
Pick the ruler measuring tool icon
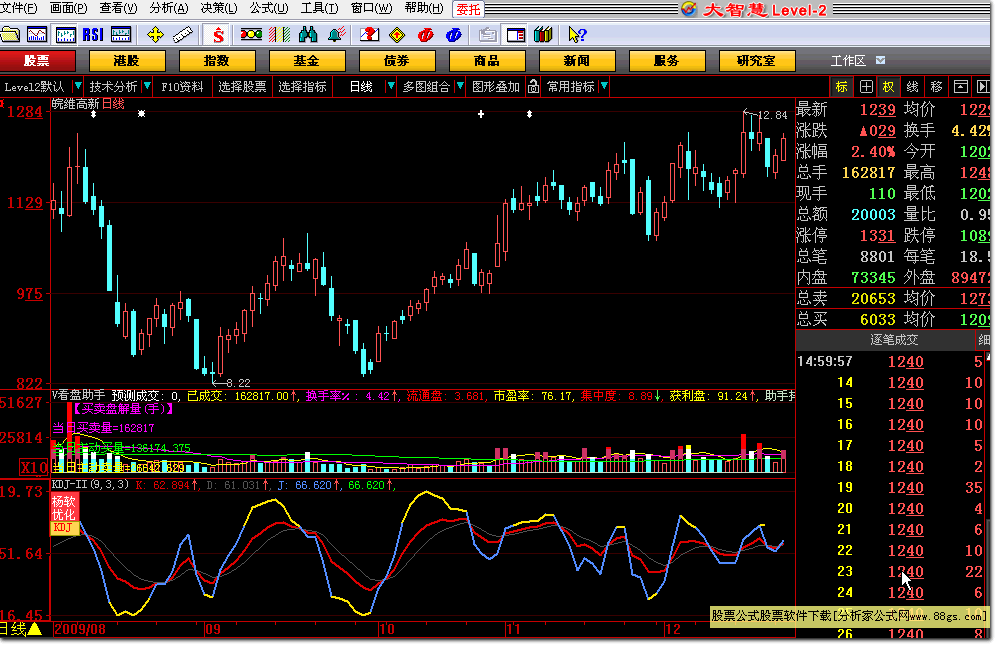point(182,34)
